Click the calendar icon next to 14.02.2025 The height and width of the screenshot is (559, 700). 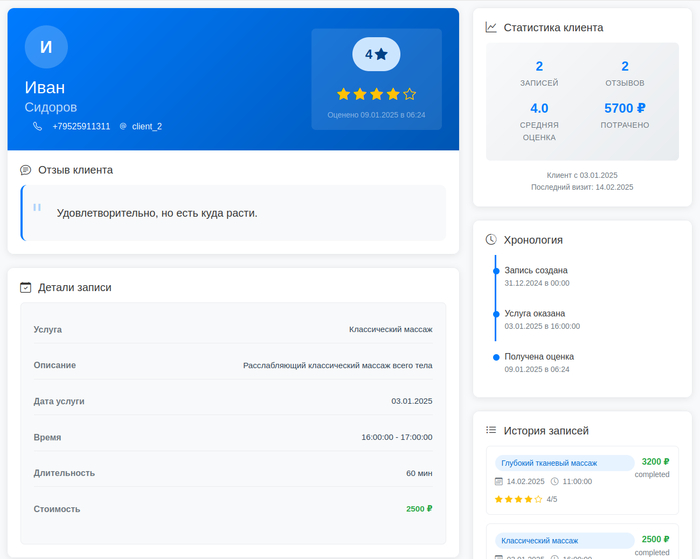[499, 481]
